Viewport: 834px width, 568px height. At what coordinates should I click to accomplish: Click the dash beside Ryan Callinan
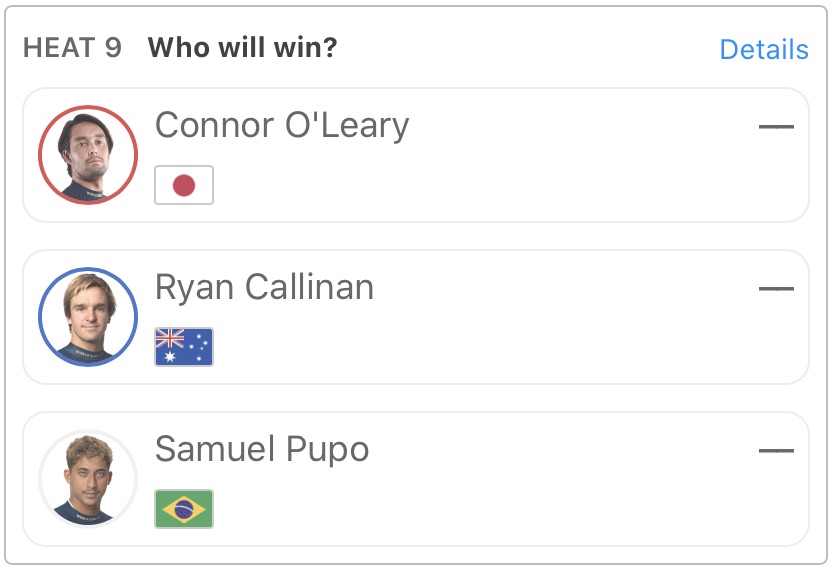(x=776, y=289)
